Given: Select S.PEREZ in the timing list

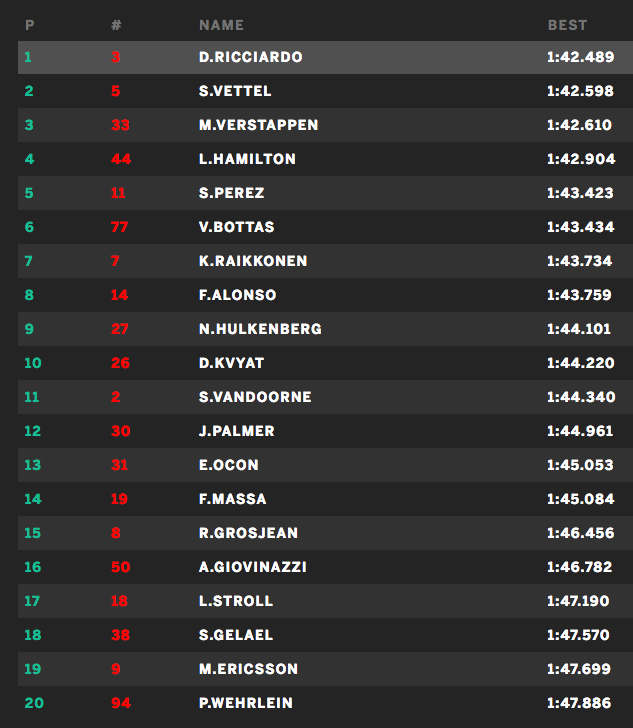Looking at the screenshot, I should click(x=231, y=193).
